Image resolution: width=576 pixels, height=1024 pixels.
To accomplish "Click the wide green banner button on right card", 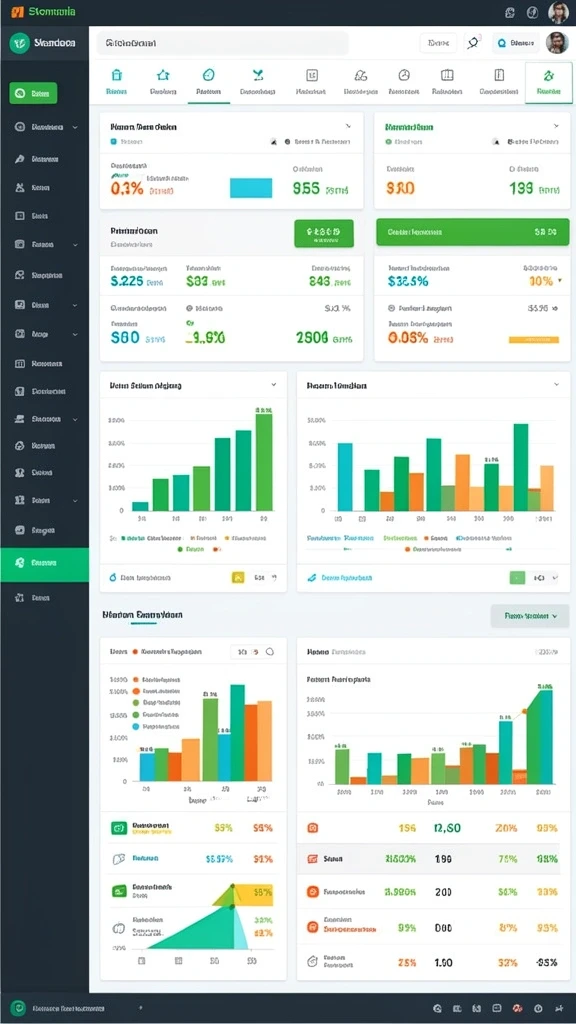I will tap(473, 232).
